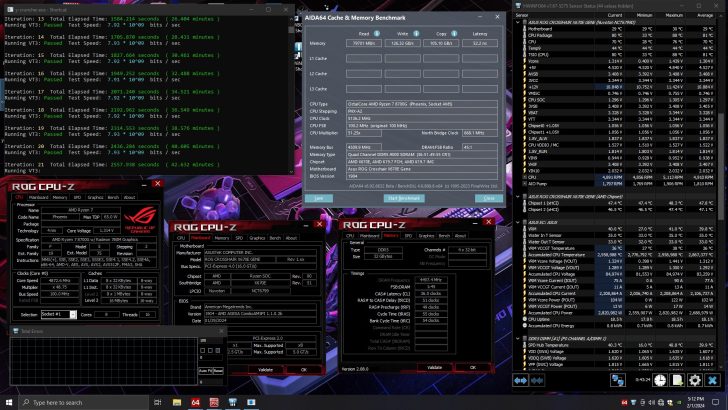The width and height of the screenshot is (728, 410).
Task: Open notification center icon
Action: click(715, 402)
